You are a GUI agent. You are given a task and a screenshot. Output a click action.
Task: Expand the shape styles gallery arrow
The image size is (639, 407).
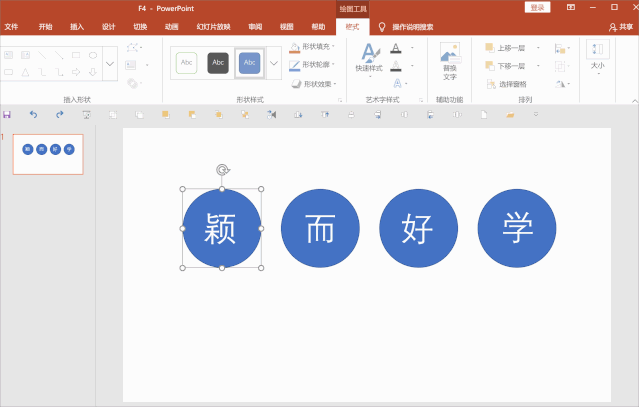[x=274, y=64]
